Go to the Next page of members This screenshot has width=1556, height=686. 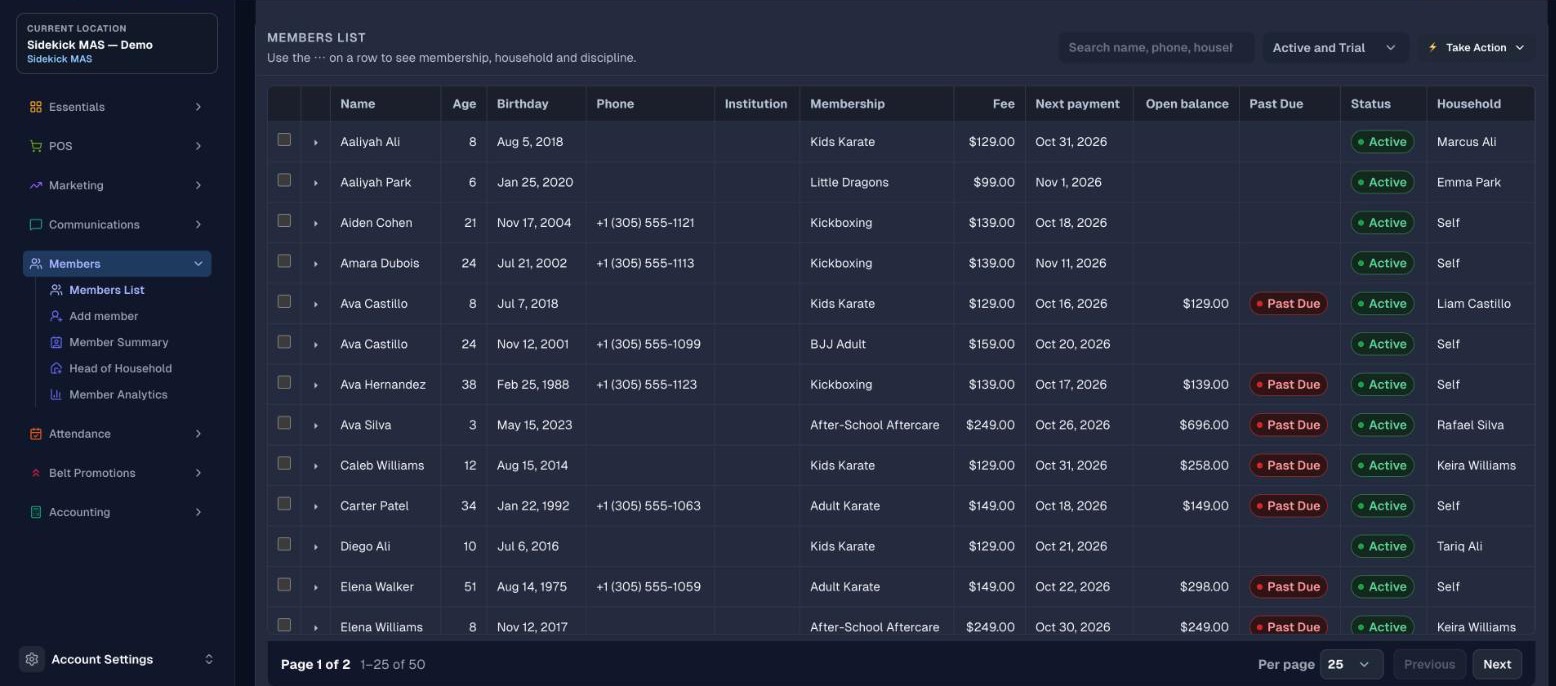point(1497,664)
